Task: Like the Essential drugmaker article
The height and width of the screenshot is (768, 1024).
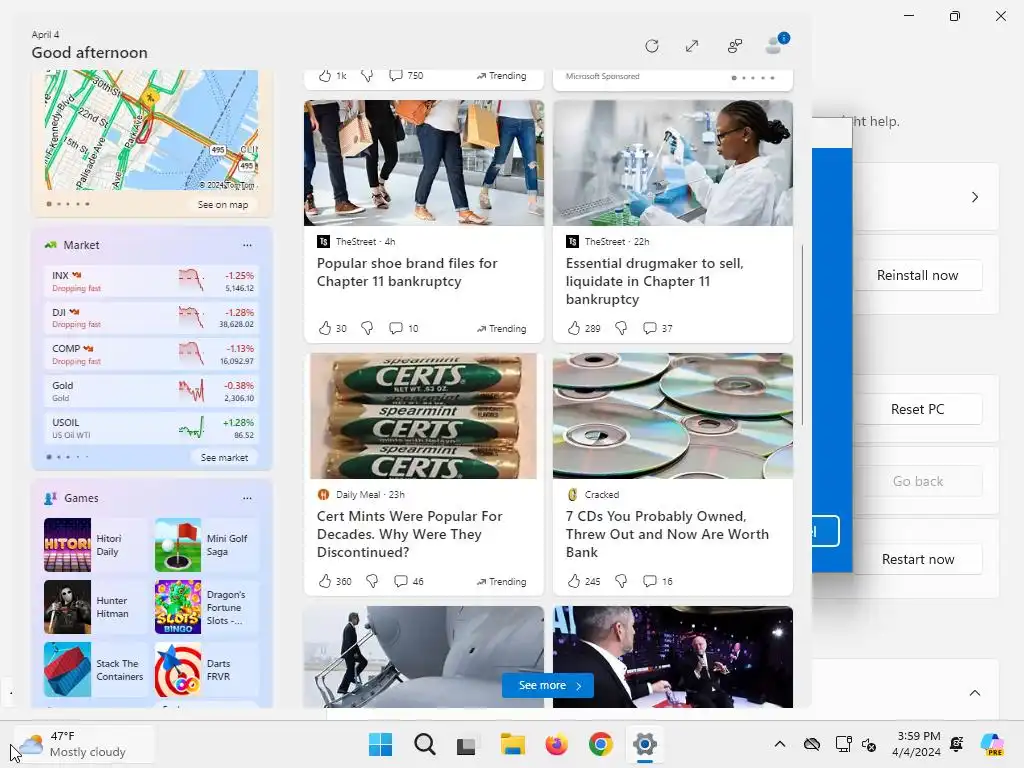Action: click(x=574, y=328)
